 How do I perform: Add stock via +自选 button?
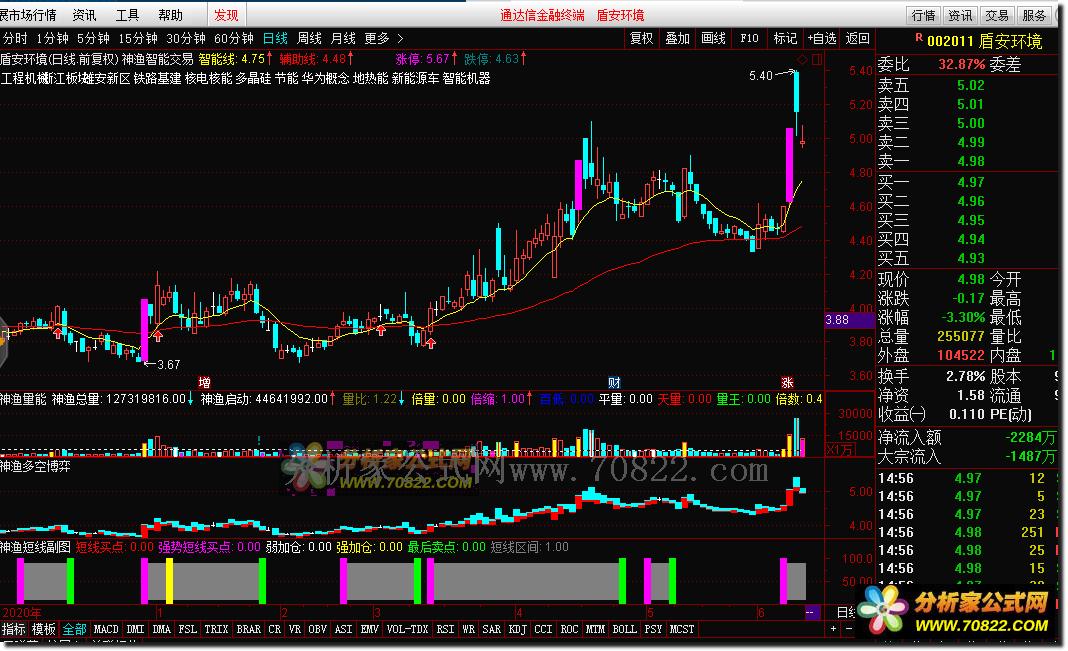821,39
